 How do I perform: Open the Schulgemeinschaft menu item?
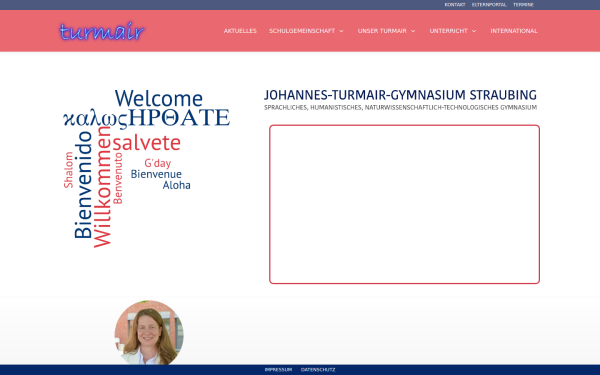302,31
